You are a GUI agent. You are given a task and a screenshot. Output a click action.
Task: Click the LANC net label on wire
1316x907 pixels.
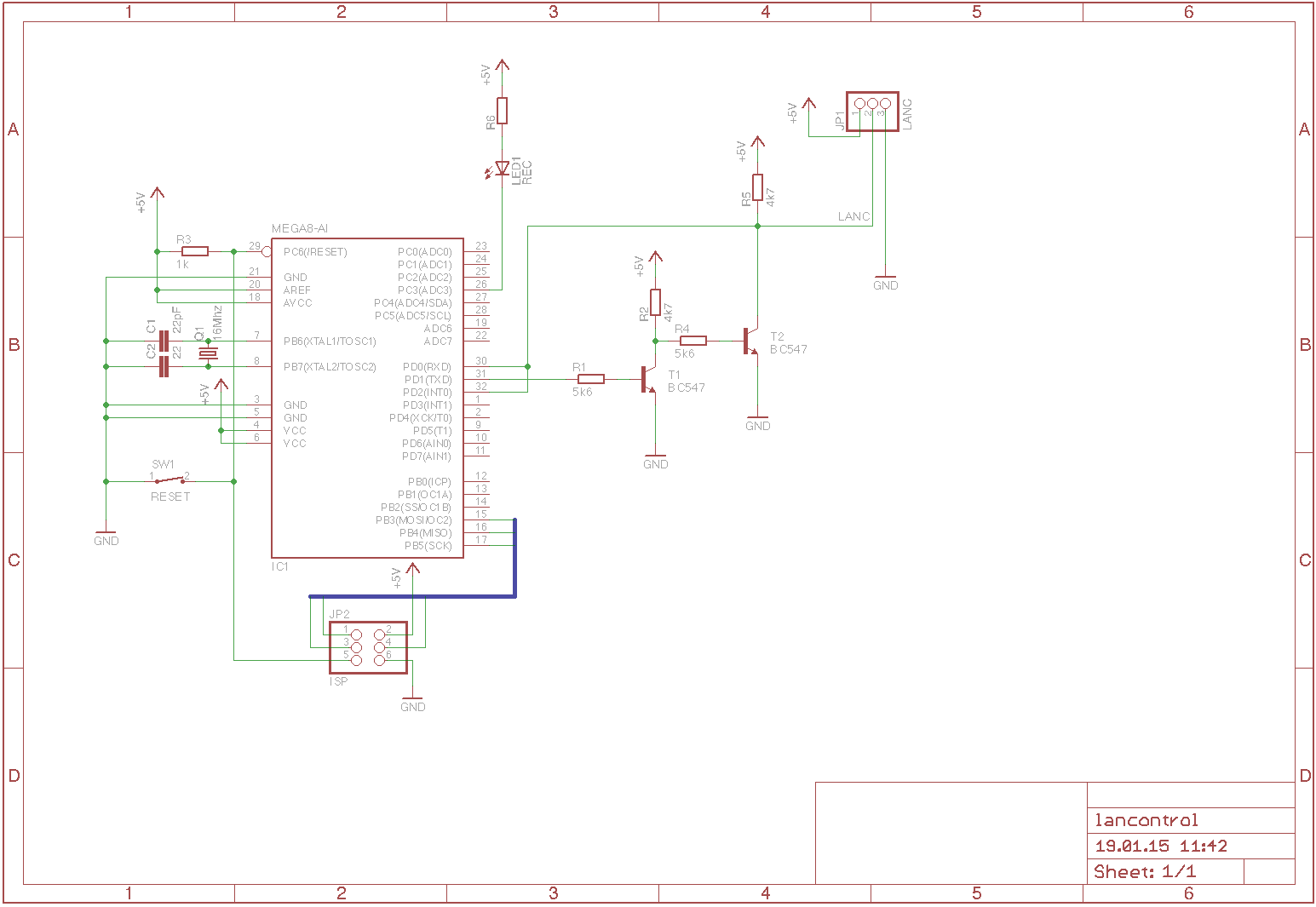tap(853, 216)
